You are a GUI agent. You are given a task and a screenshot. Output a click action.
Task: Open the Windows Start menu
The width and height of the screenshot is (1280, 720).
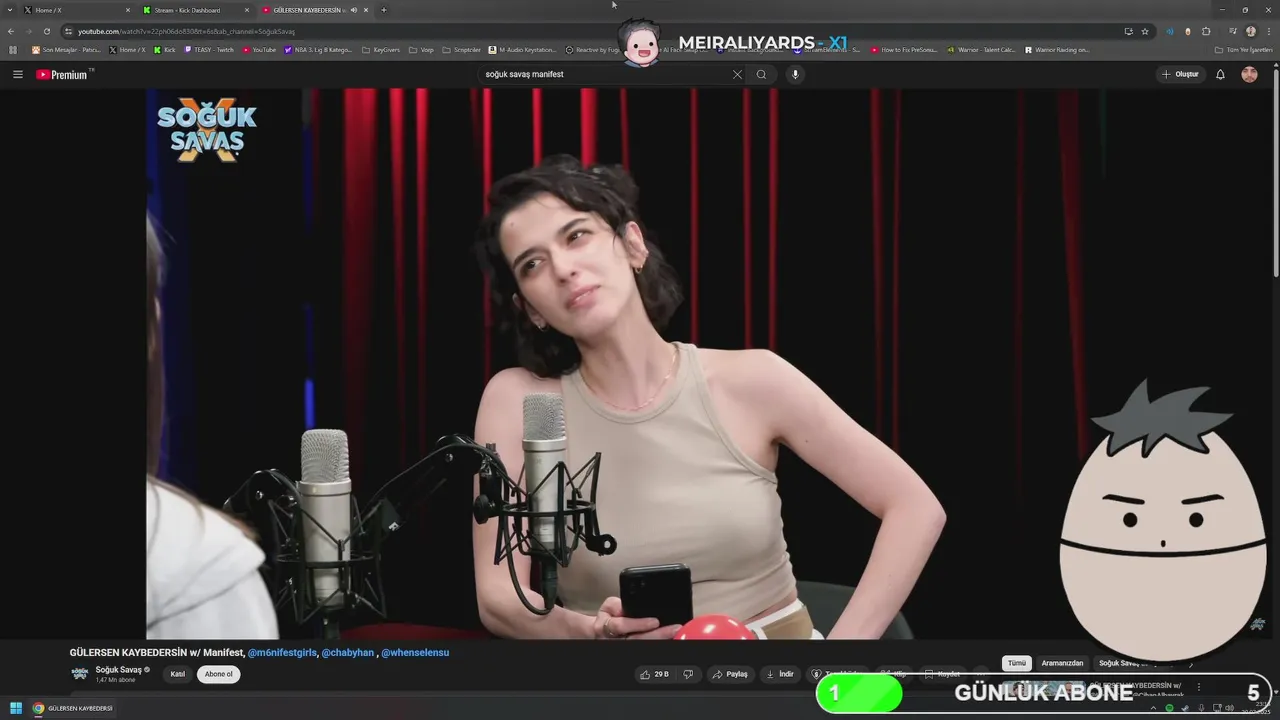(x=15, y=708)
